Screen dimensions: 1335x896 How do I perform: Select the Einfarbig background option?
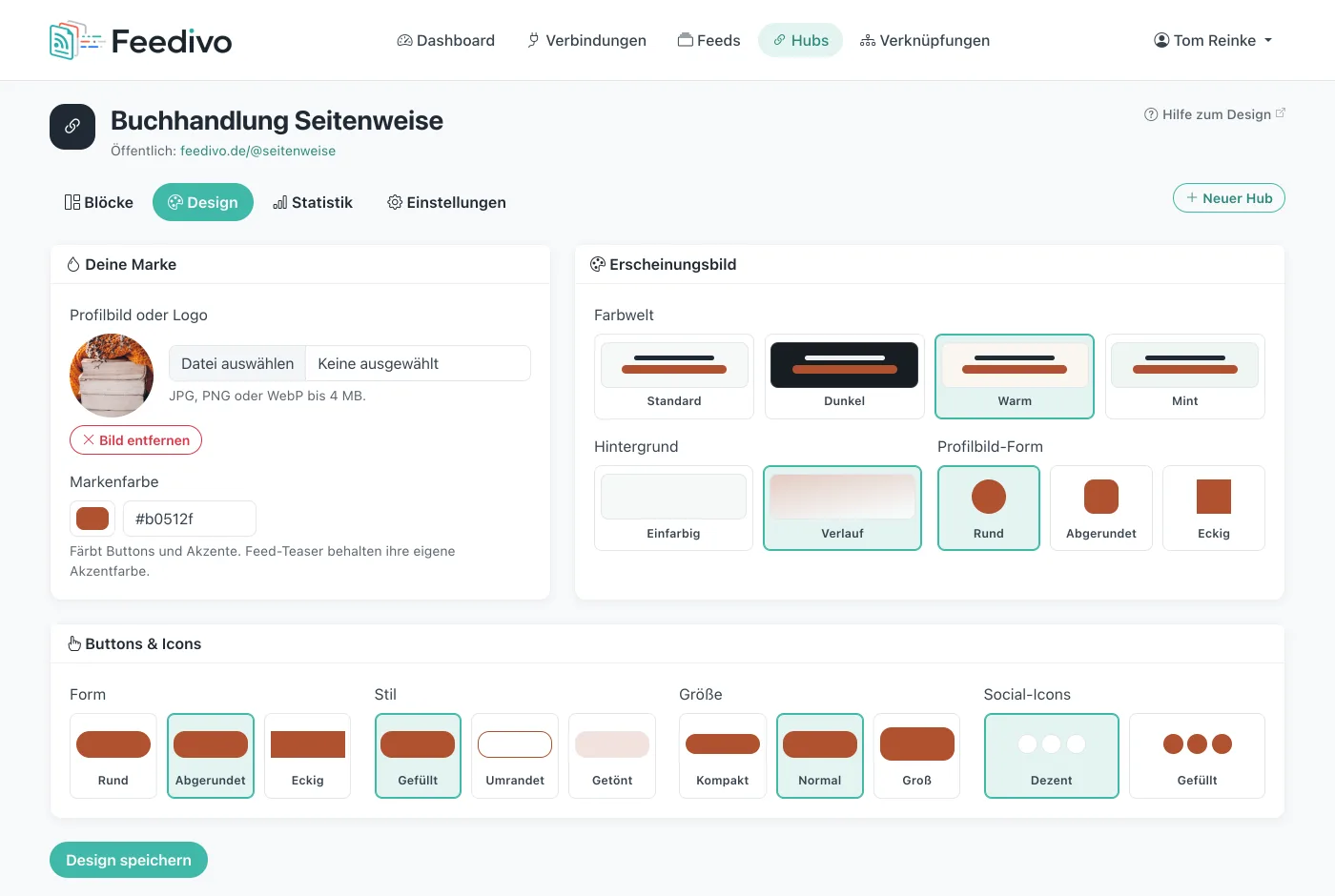coord(673,508)
